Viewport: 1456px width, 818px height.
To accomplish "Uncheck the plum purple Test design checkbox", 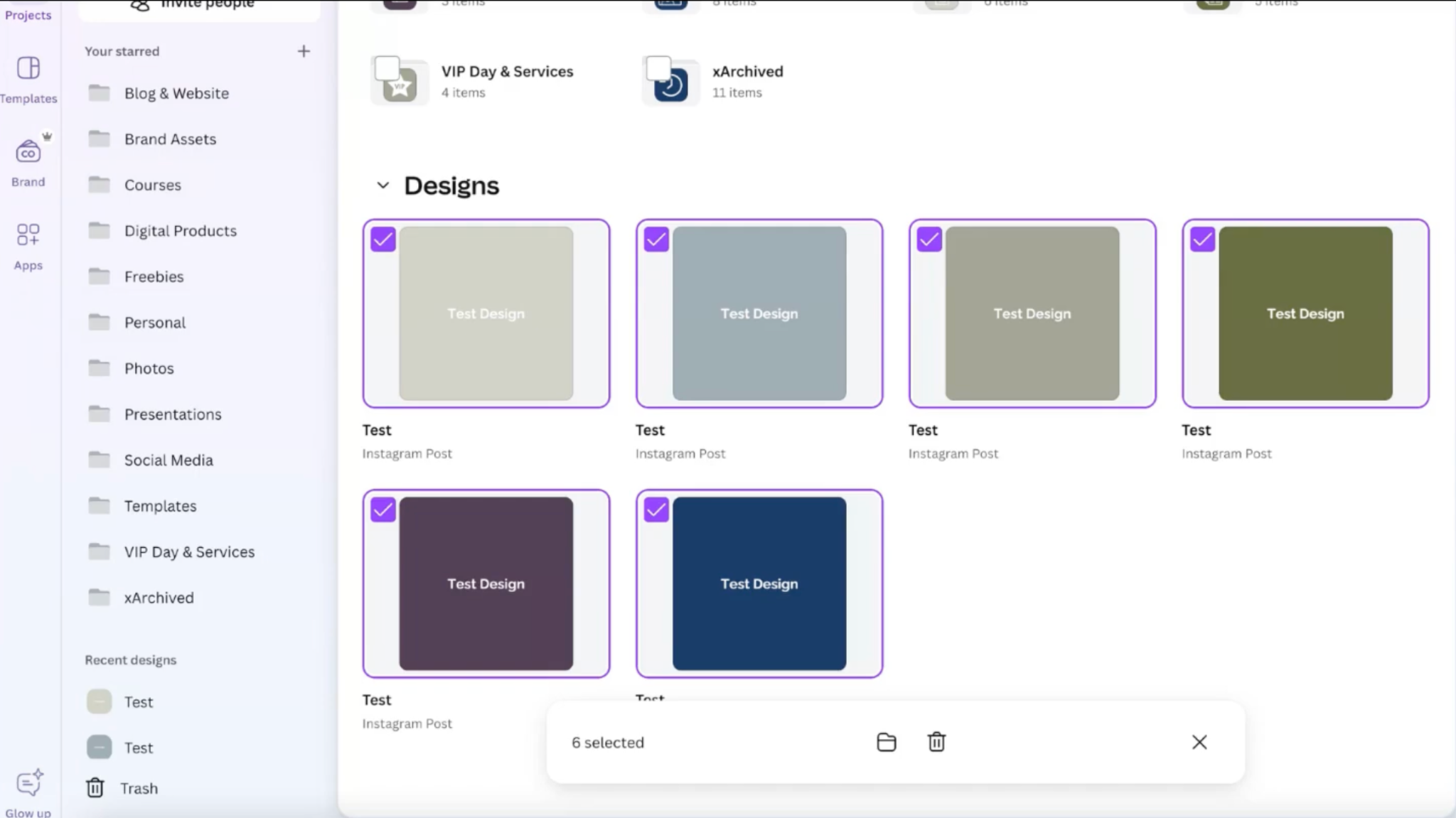I will [x=383, y=510].
